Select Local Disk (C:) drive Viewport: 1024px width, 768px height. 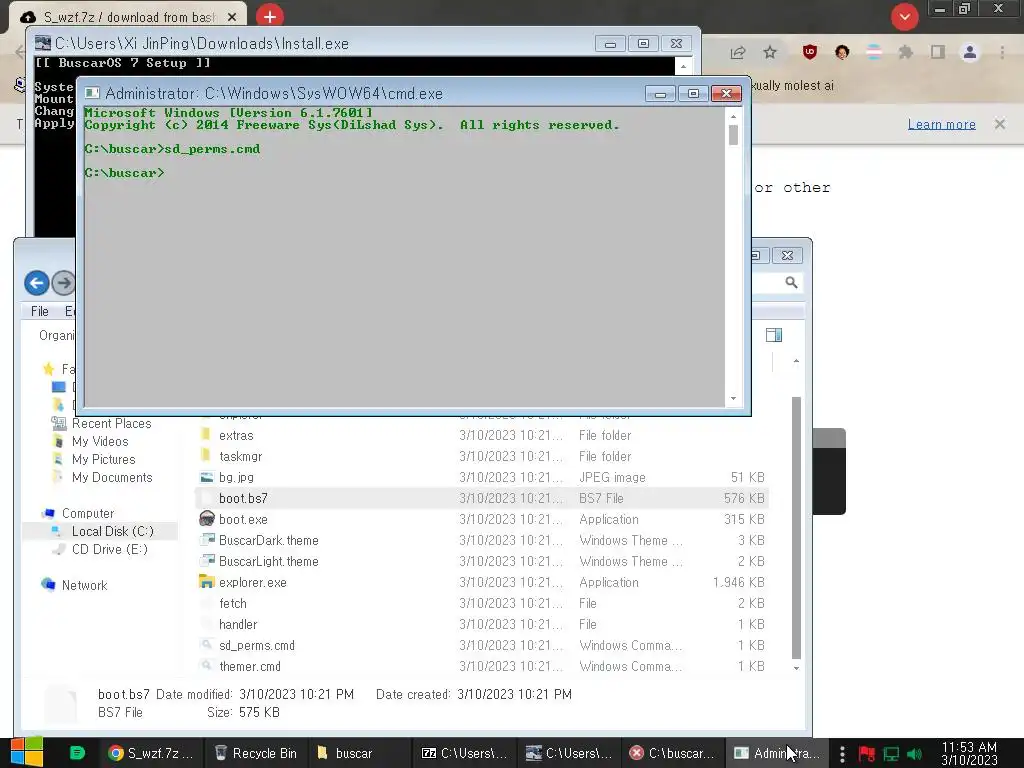(x=112, y=531)
